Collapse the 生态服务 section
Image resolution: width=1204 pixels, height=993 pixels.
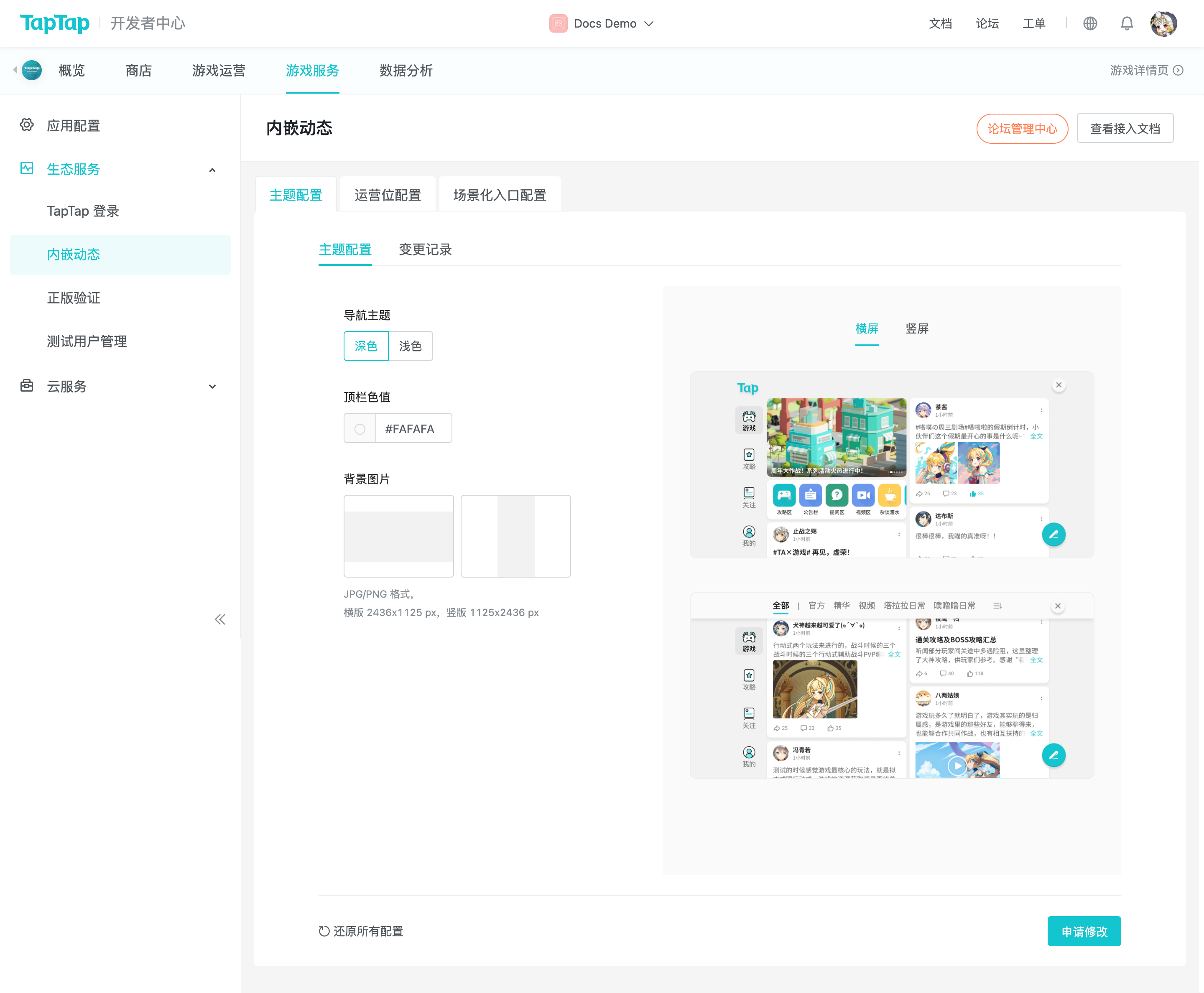click(212, 169)
